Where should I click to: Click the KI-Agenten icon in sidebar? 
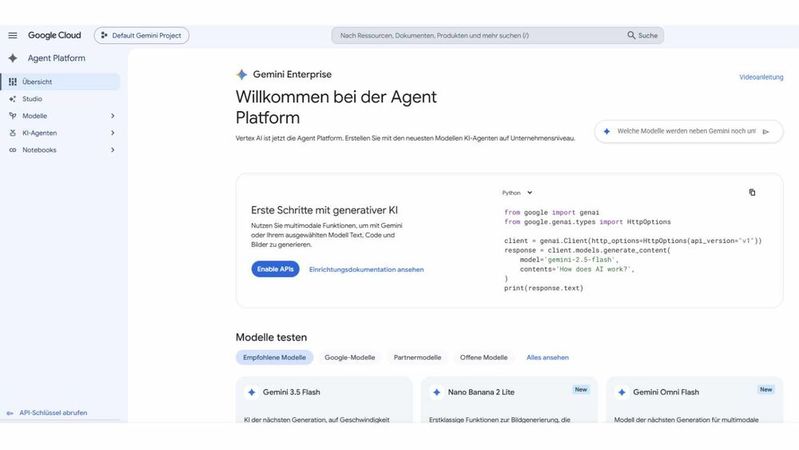(x=13, y=133)
